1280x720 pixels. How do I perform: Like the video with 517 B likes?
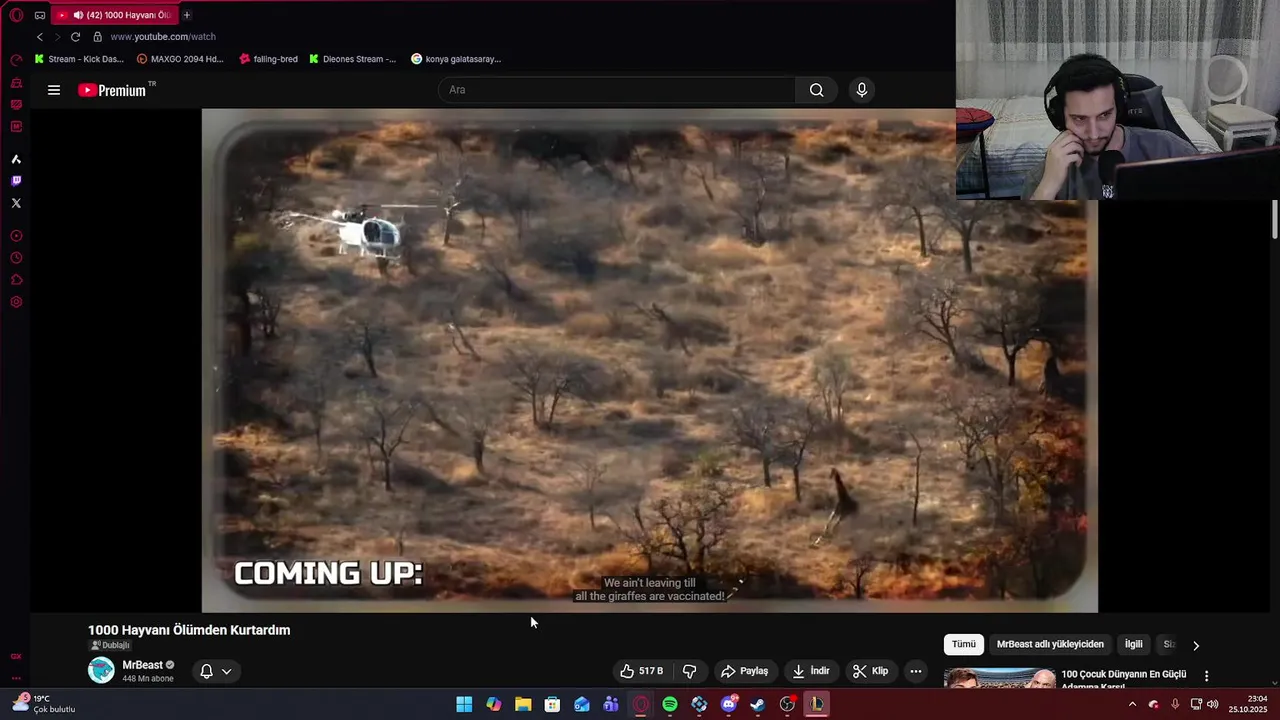pyautogui.click(x=641, y=671)
